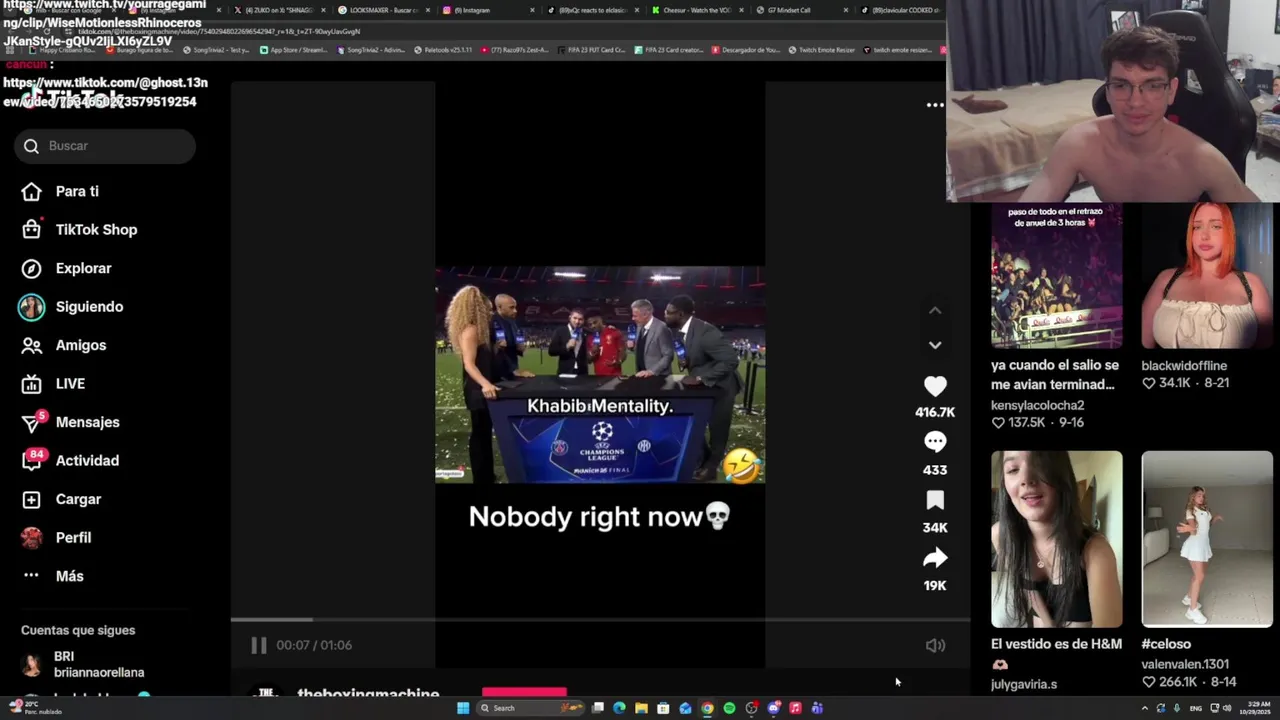Image resolution: width=1280 pixels, height=720 pixels.
Task: Save video with bookmark icon
Action: 935,500
